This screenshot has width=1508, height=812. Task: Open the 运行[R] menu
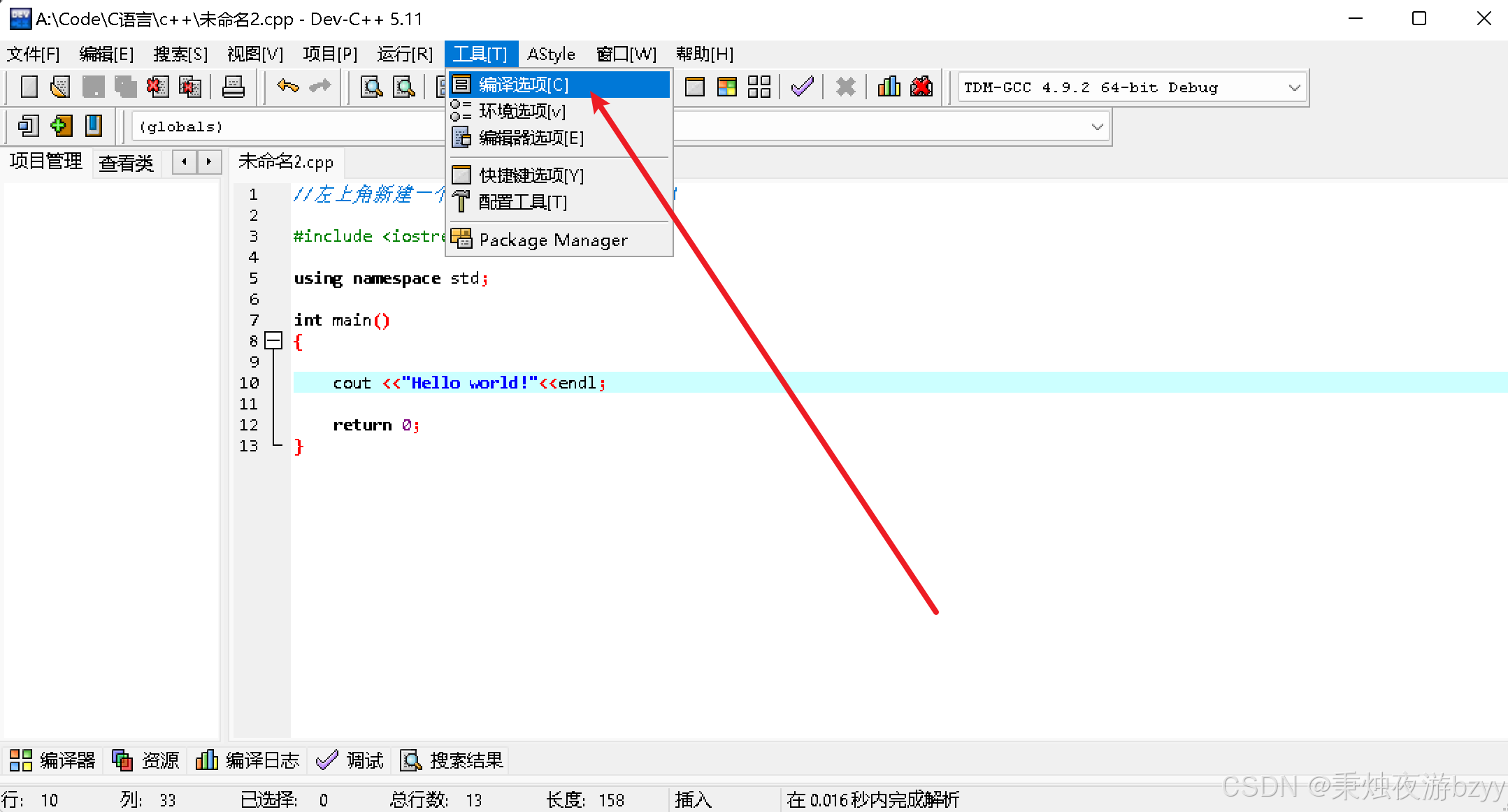pos(405,55)
